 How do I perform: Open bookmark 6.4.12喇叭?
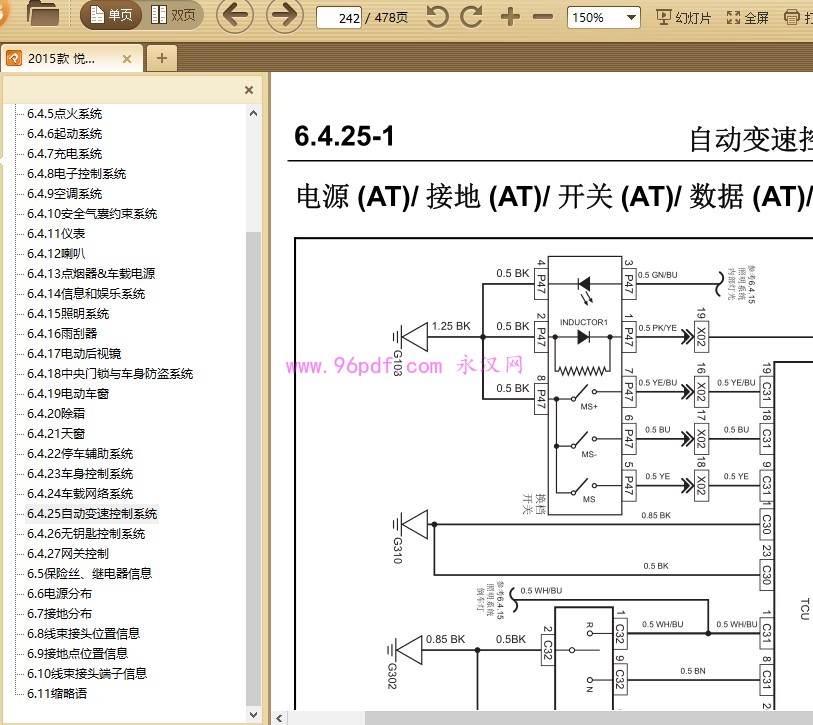(56, 254)
